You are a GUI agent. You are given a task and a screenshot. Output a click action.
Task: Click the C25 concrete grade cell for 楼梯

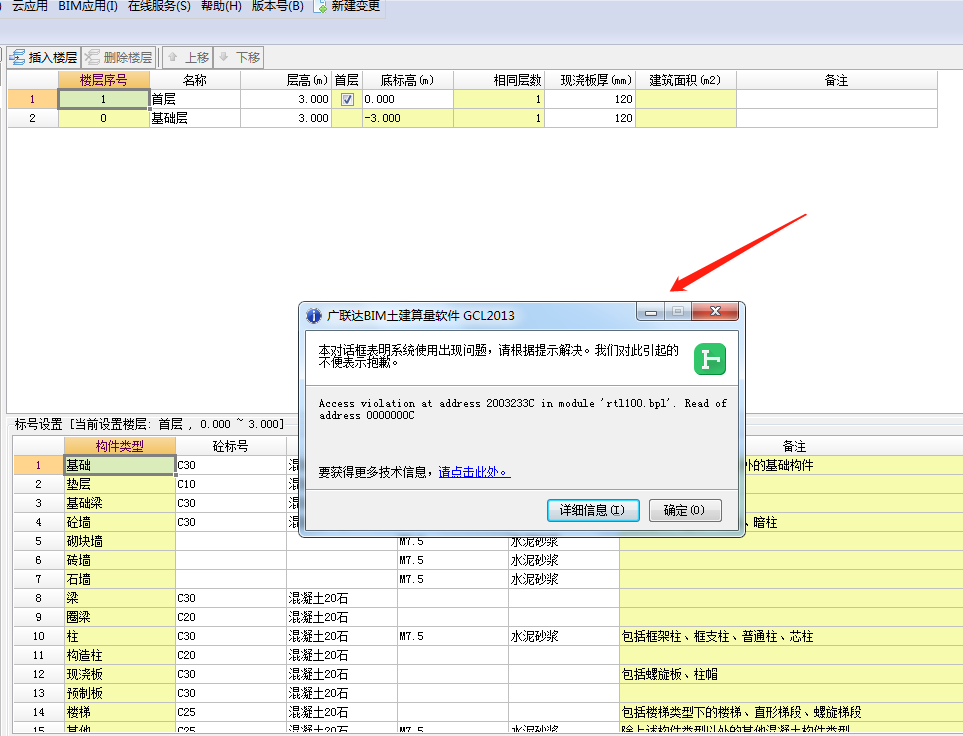click(x=231, y=712)
